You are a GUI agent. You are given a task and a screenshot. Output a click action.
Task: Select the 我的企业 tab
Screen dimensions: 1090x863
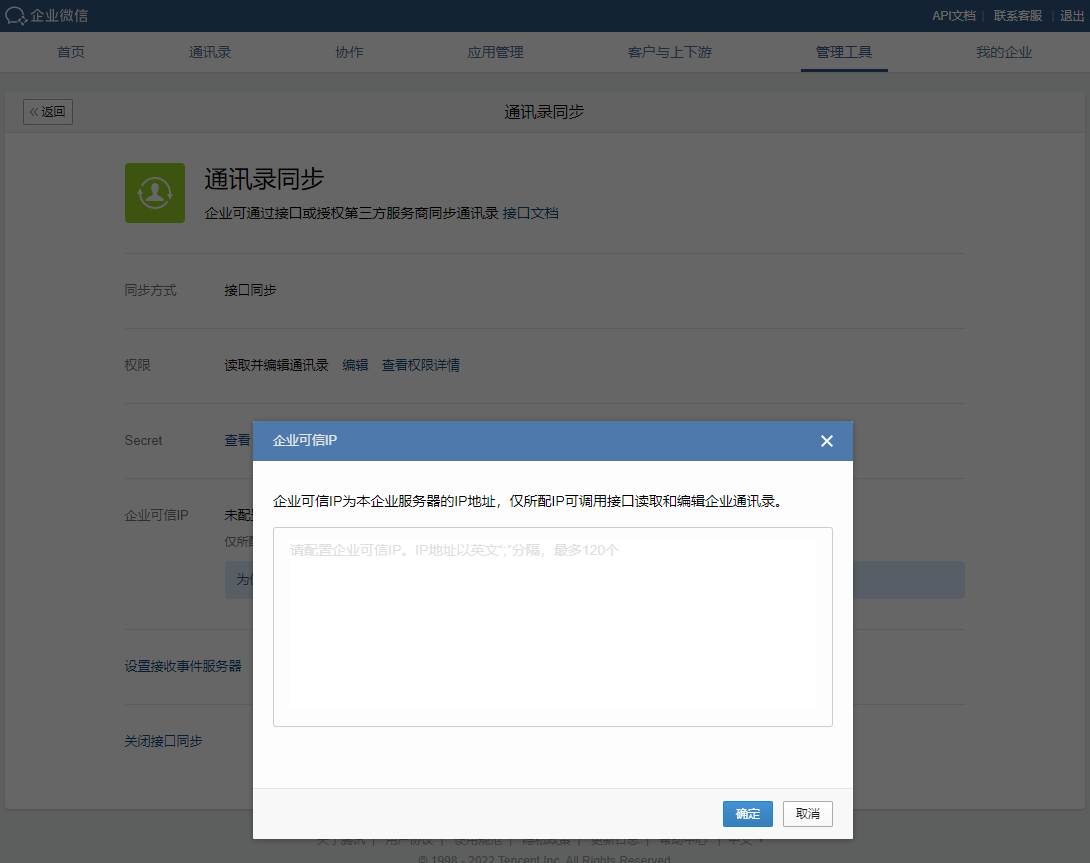pos(1004,53)
